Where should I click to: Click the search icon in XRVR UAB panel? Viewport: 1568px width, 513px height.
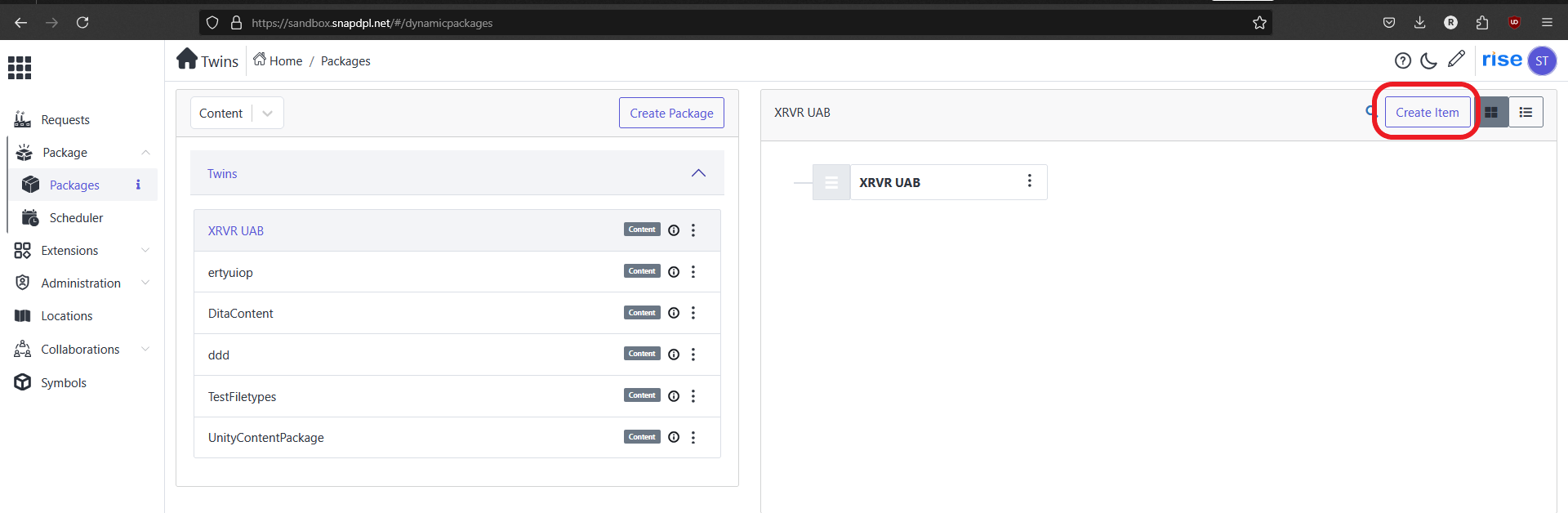point(1371,112)
